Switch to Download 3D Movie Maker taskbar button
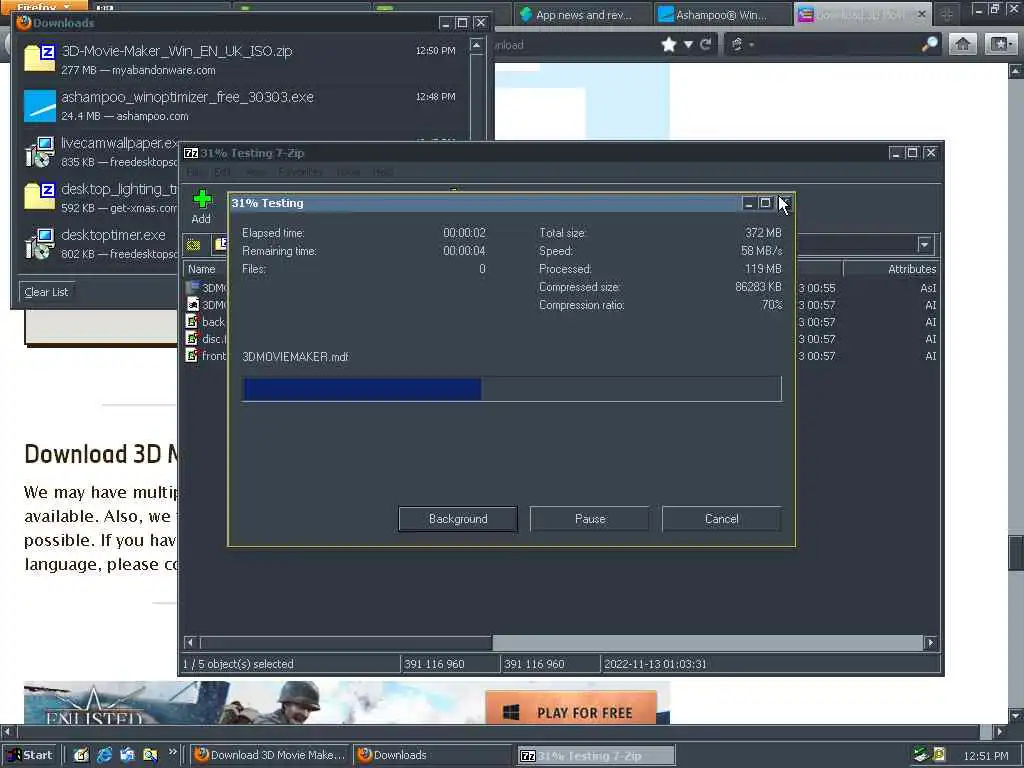Viewport: 1024px width, 768px height. [270, 755]
